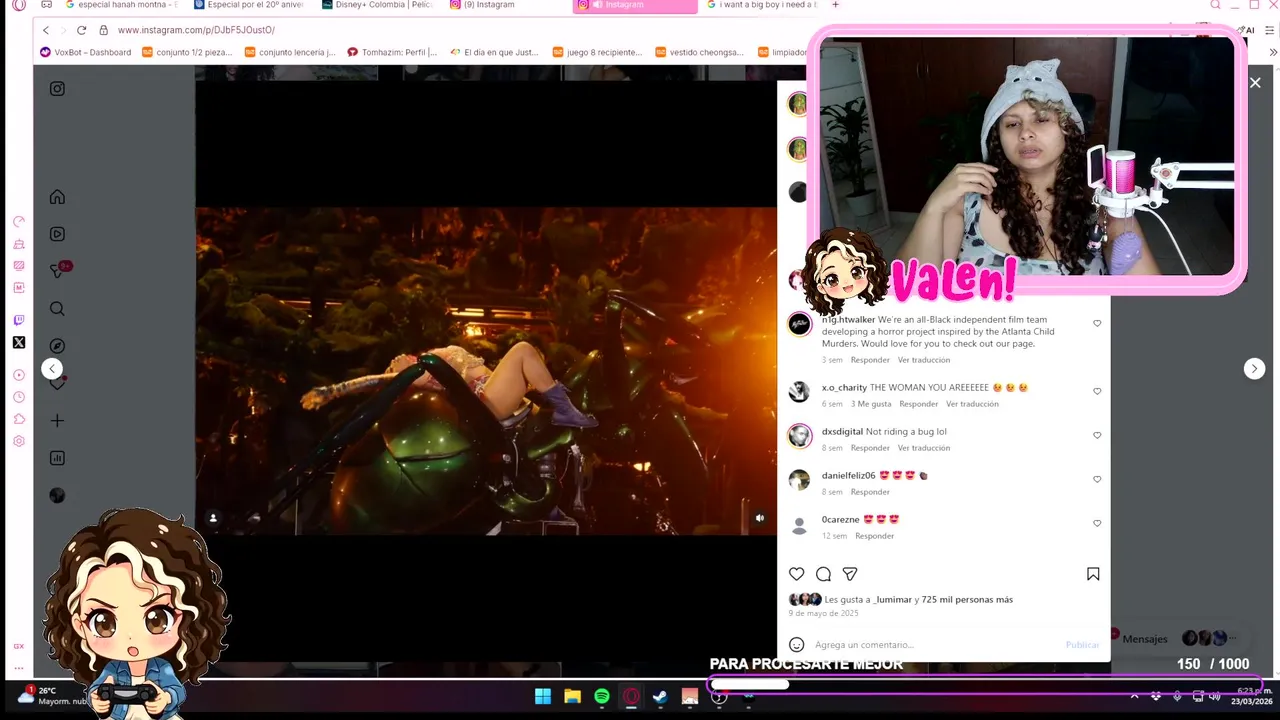
Task: Like the post with heart icon
Action: pos(796,574)
